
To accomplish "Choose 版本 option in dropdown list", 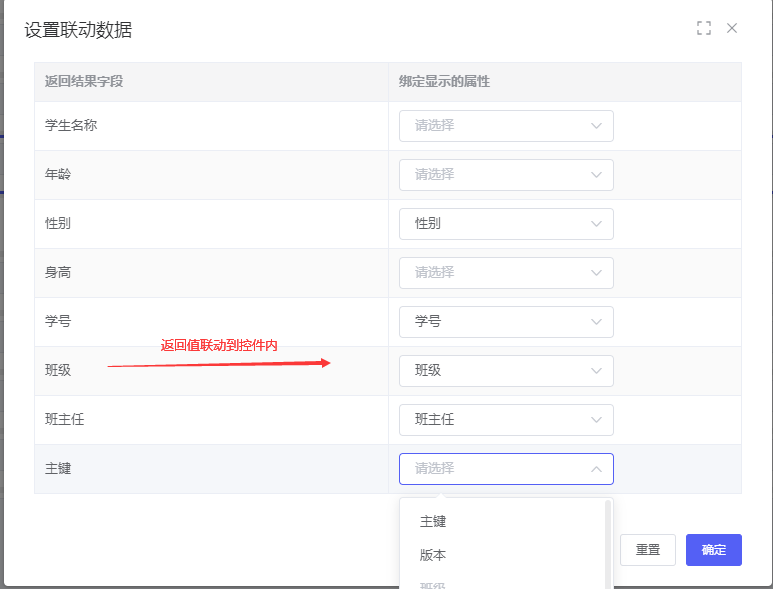I will click(433, 555).
